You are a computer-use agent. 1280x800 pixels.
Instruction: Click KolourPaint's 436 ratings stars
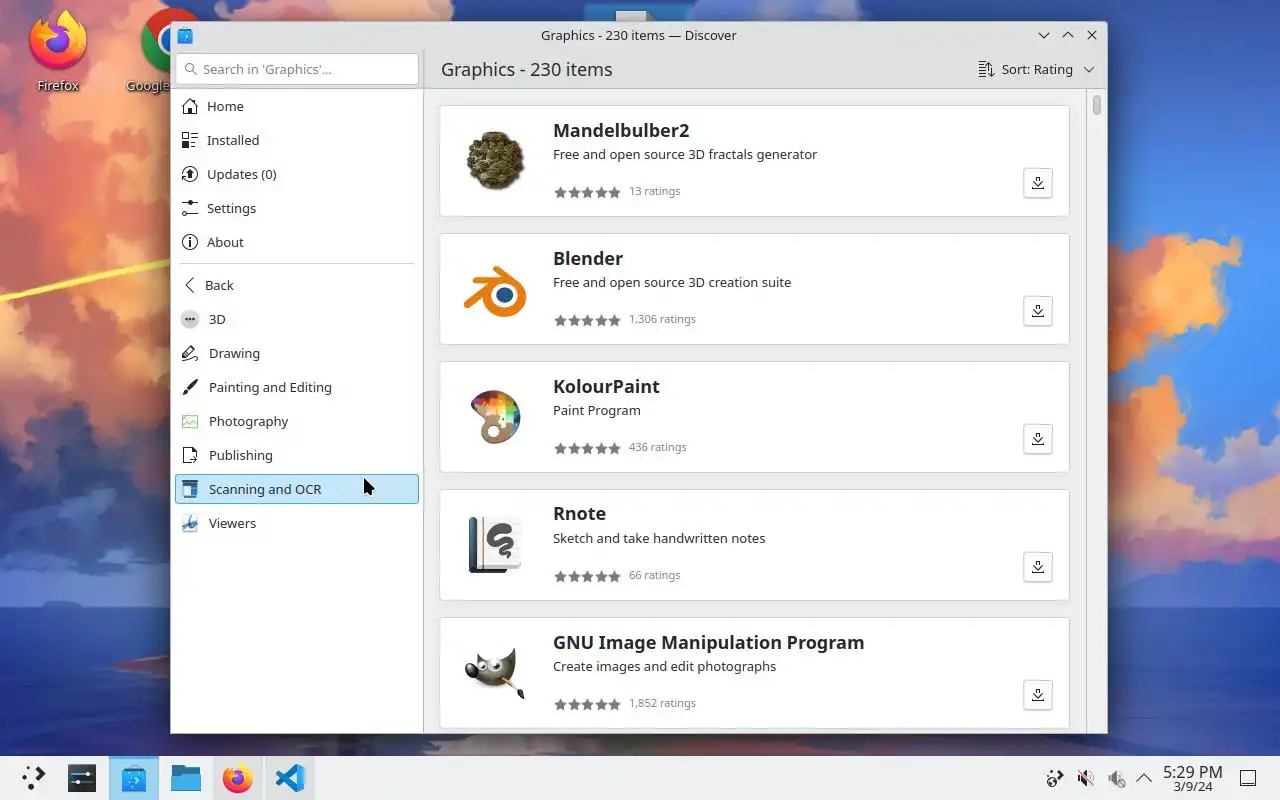coord(587,448)
